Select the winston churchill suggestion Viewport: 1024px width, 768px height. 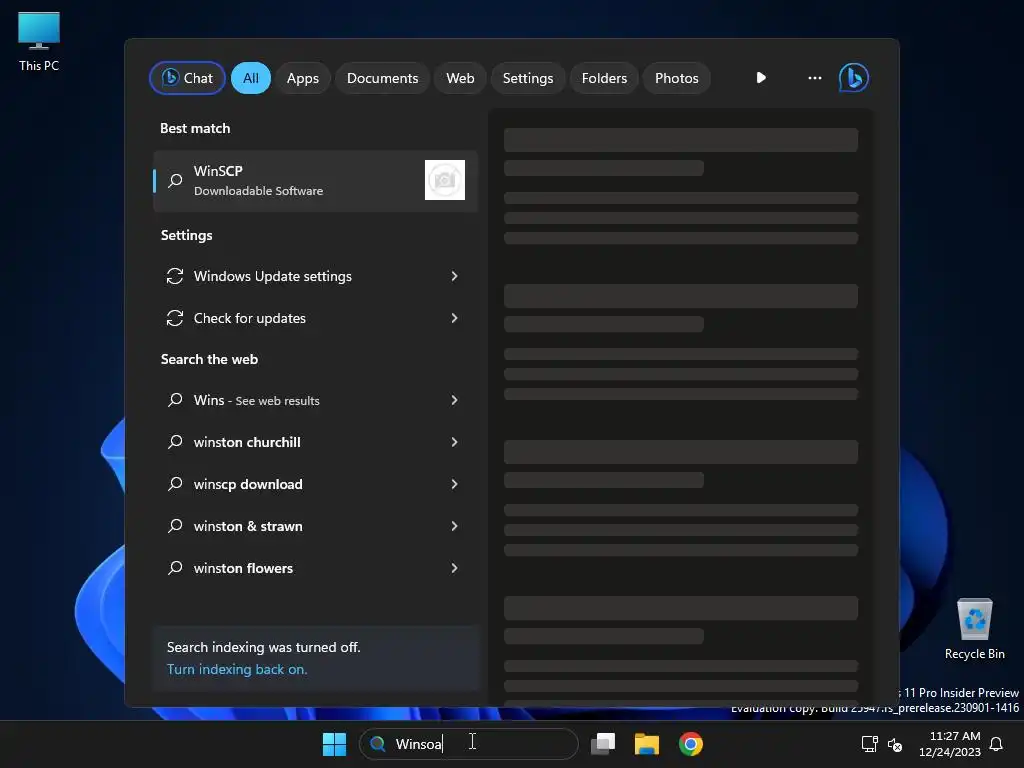pyautogui.click(x=315, y=442)
